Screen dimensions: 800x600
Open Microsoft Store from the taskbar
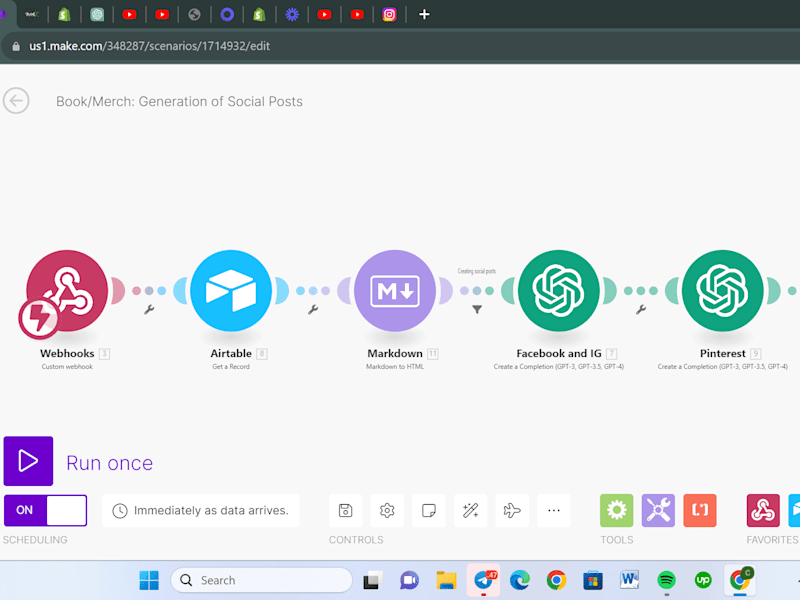593,580
